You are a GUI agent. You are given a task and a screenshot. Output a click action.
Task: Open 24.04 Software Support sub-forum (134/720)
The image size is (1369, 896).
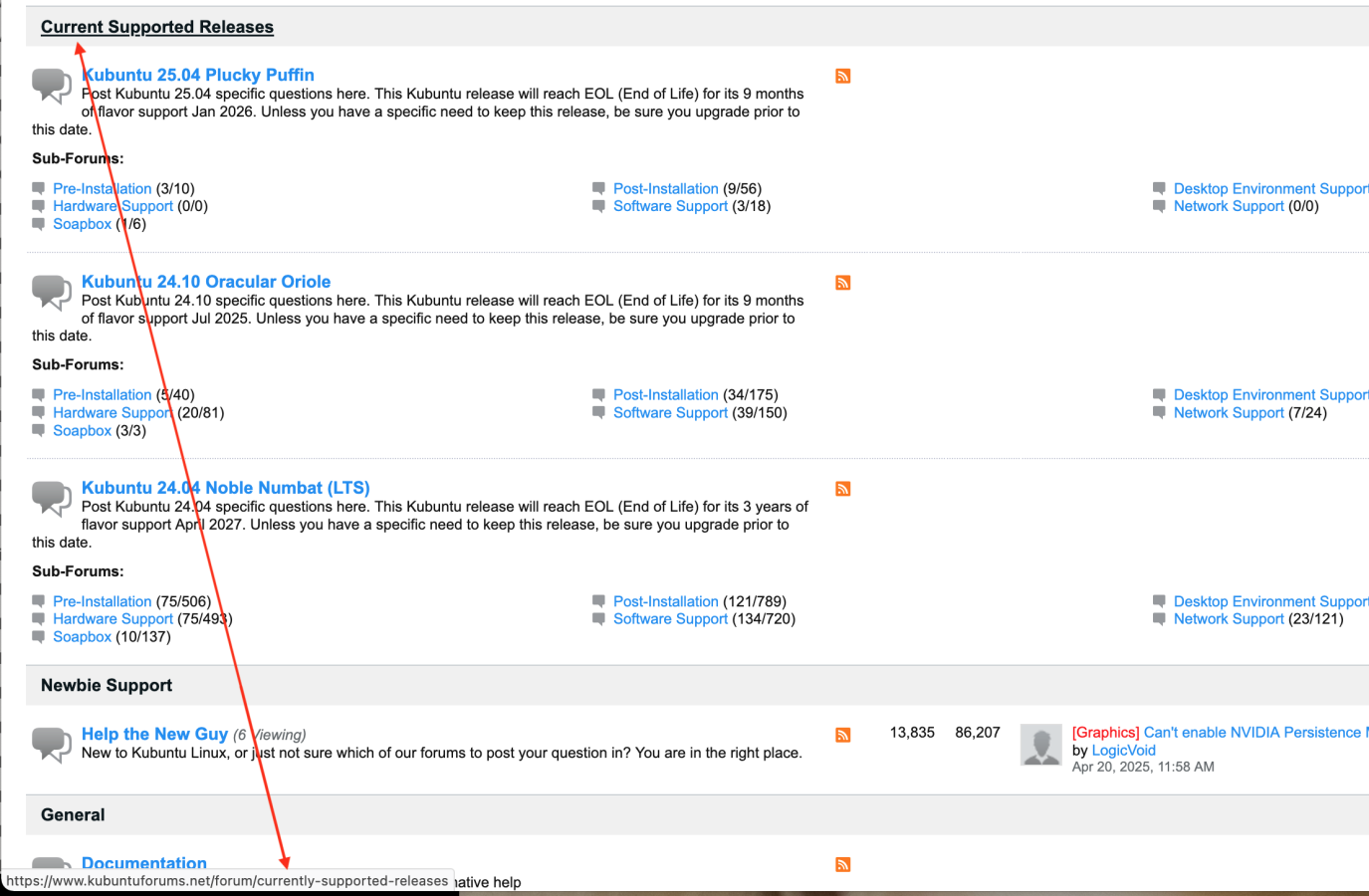click(x=671, y=619)
